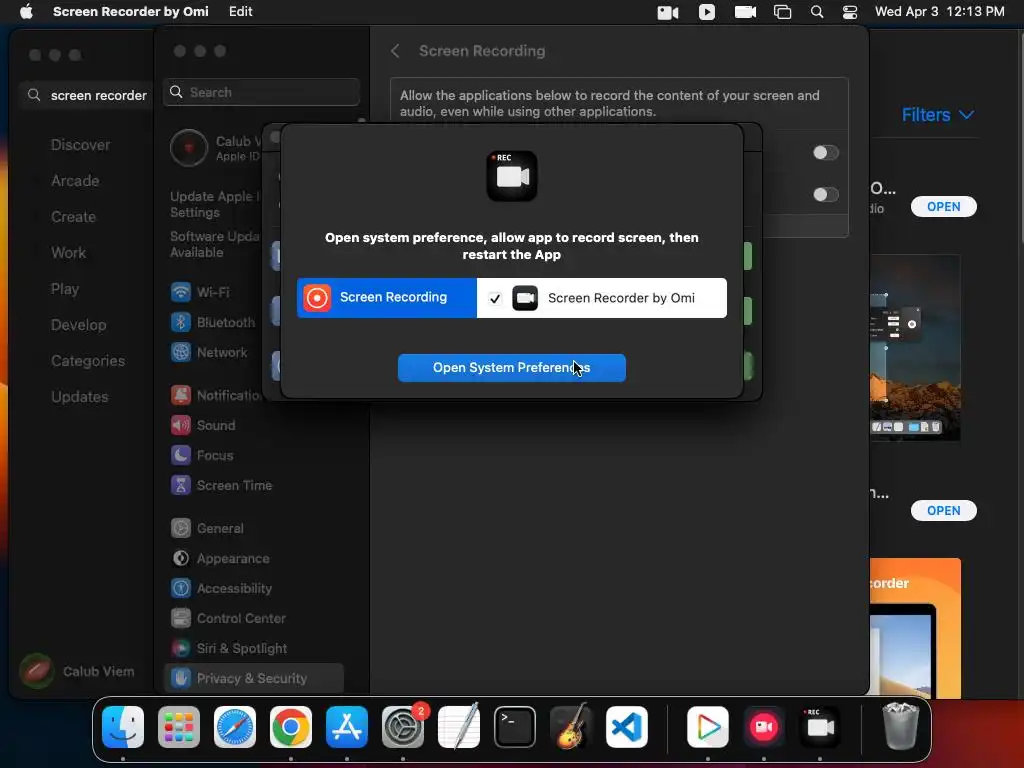
Task: Enable the first screen recording toggle
Action: coord(825,153)
